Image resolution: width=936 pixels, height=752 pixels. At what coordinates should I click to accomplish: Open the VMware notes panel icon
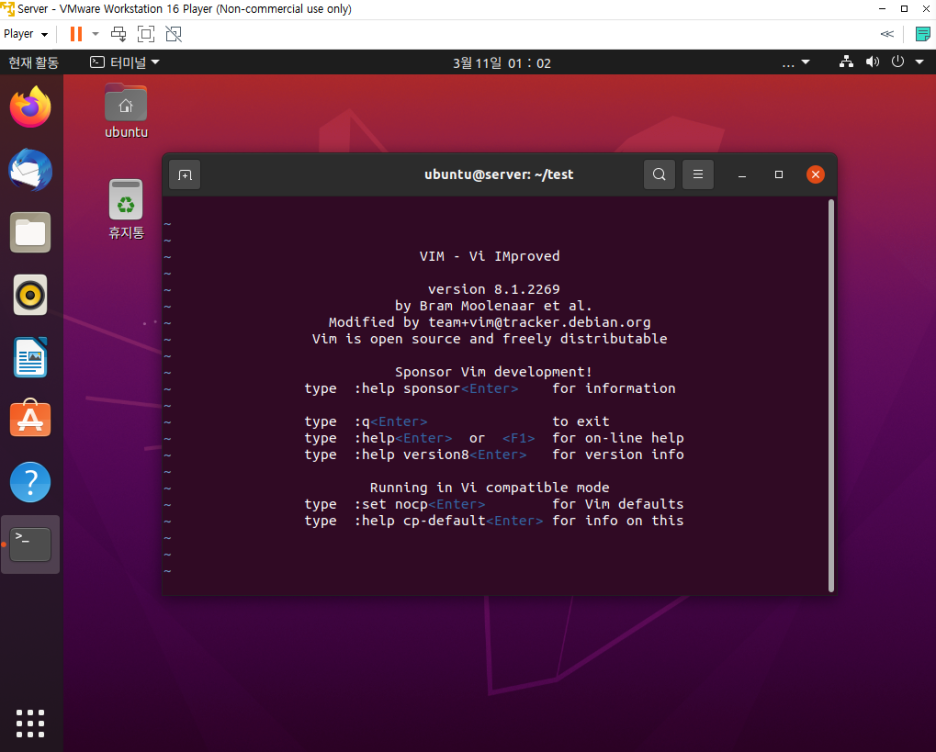tap(923, 34)
